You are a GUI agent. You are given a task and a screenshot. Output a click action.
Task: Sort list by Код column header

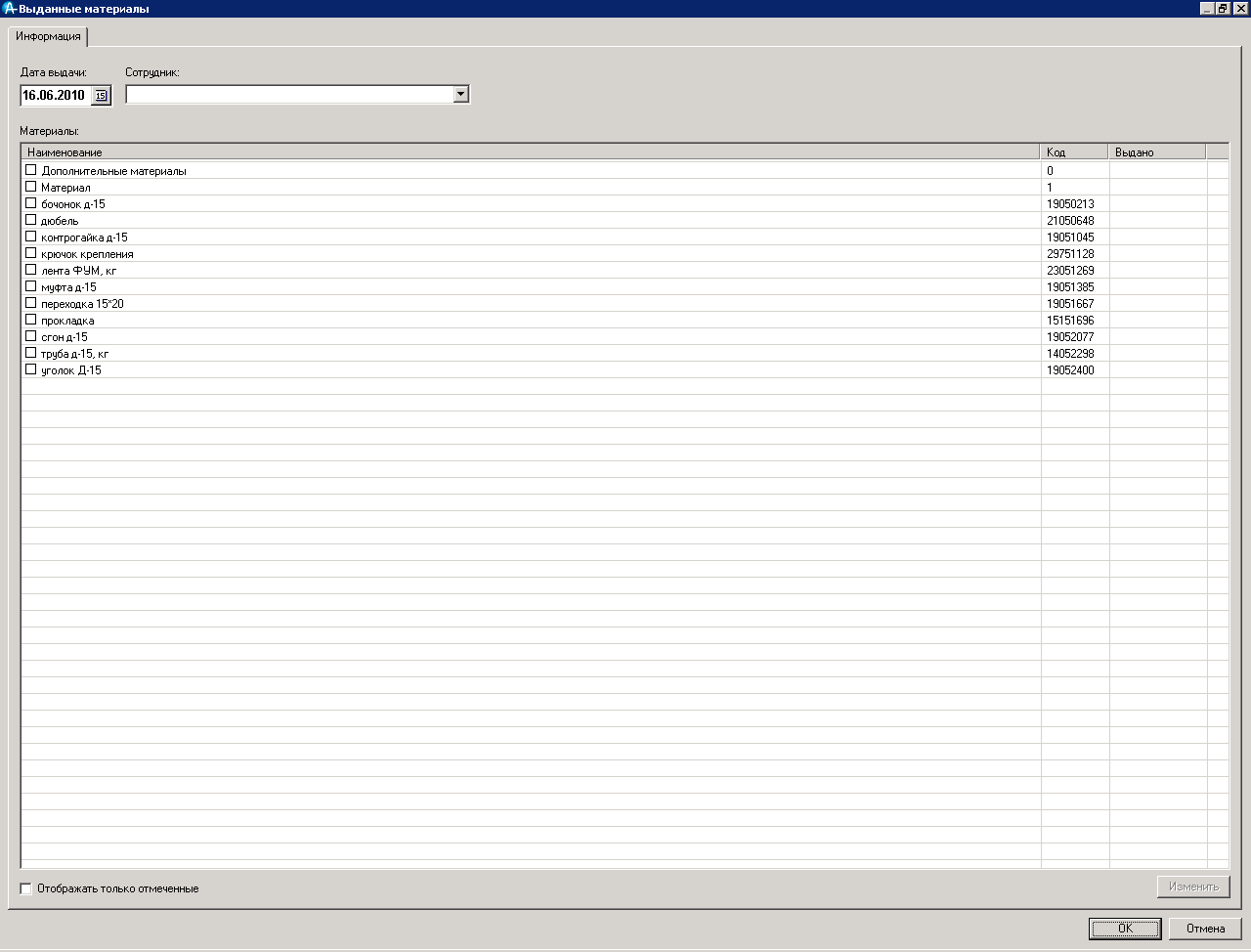pos(1073,152)
